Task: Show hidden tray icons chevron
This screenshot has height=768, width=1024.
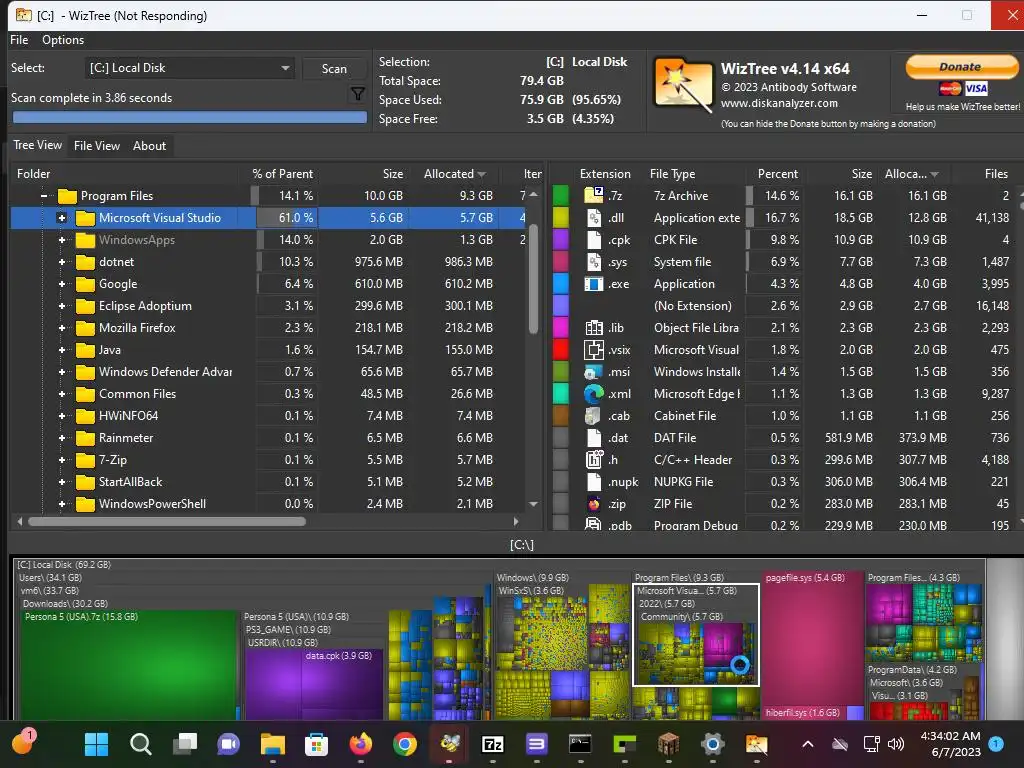Action: point(808,744)
